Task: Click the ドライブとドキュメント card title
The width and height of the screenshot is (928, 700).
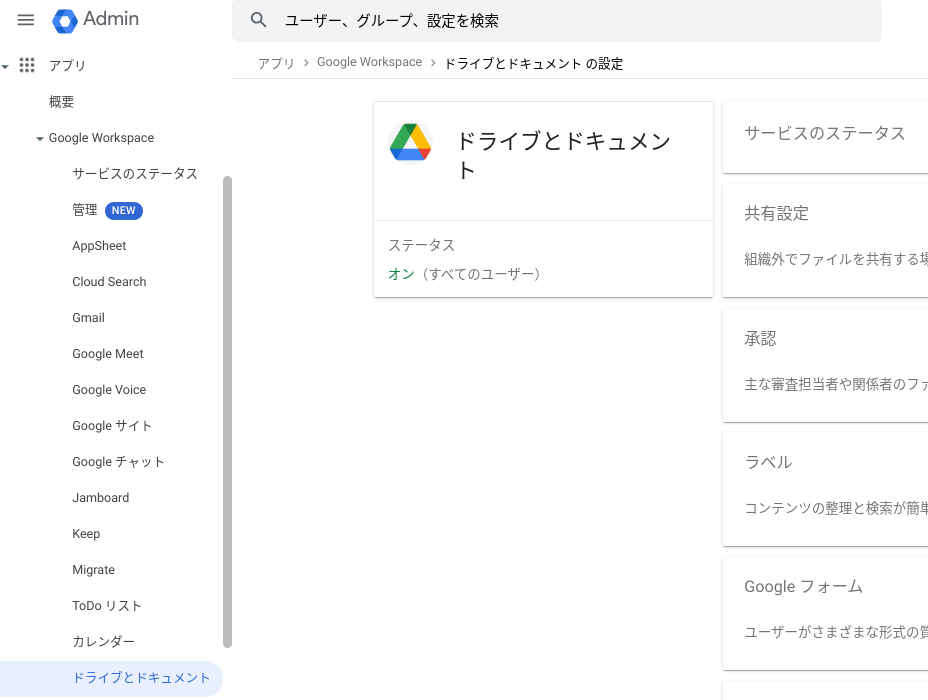Action: [x=563, y=155]
